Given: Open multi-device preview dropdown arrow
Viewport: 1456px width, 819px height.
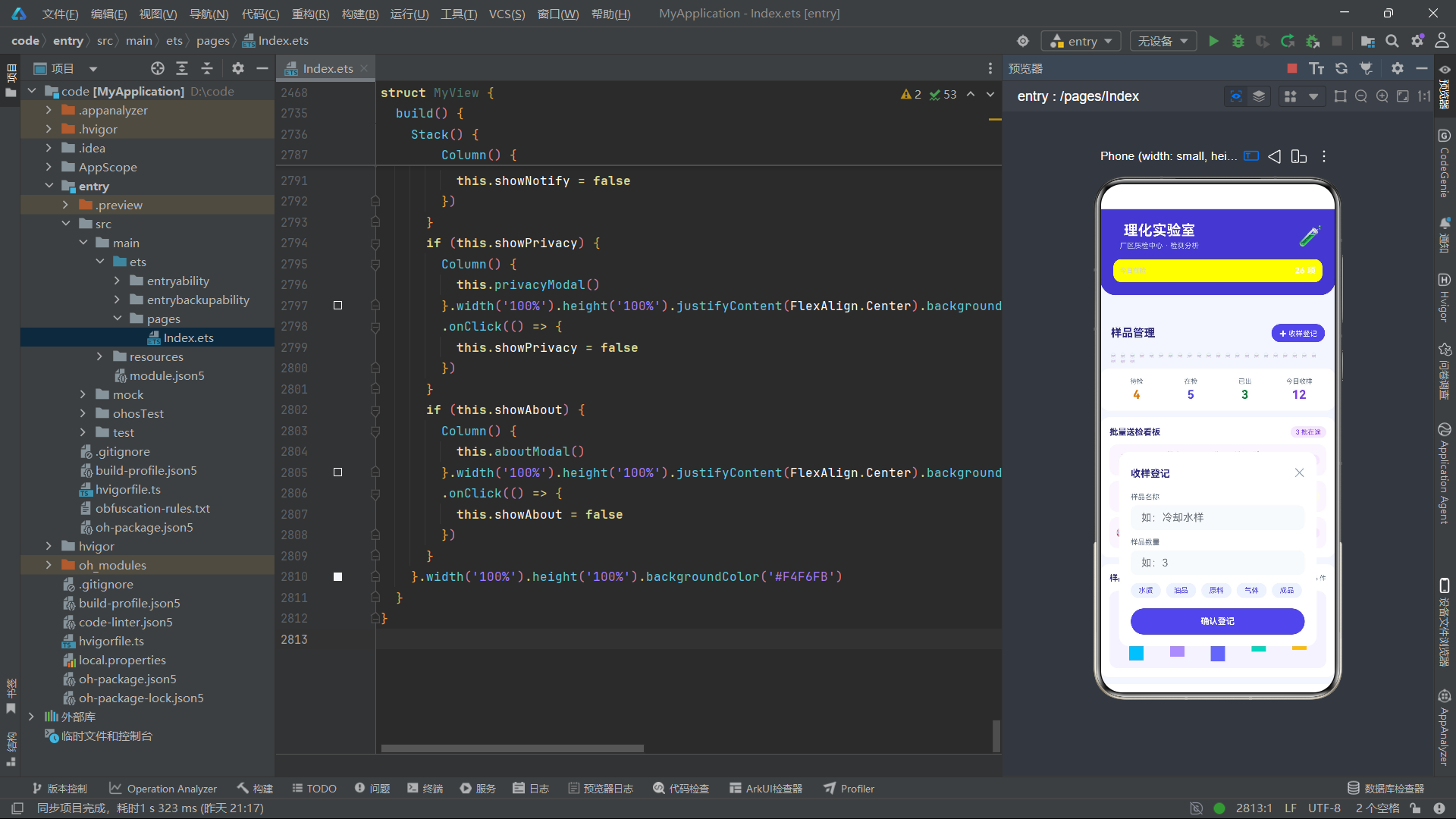Looking at the screenshot, I should pyautogui.click(x=1313, y=96).
